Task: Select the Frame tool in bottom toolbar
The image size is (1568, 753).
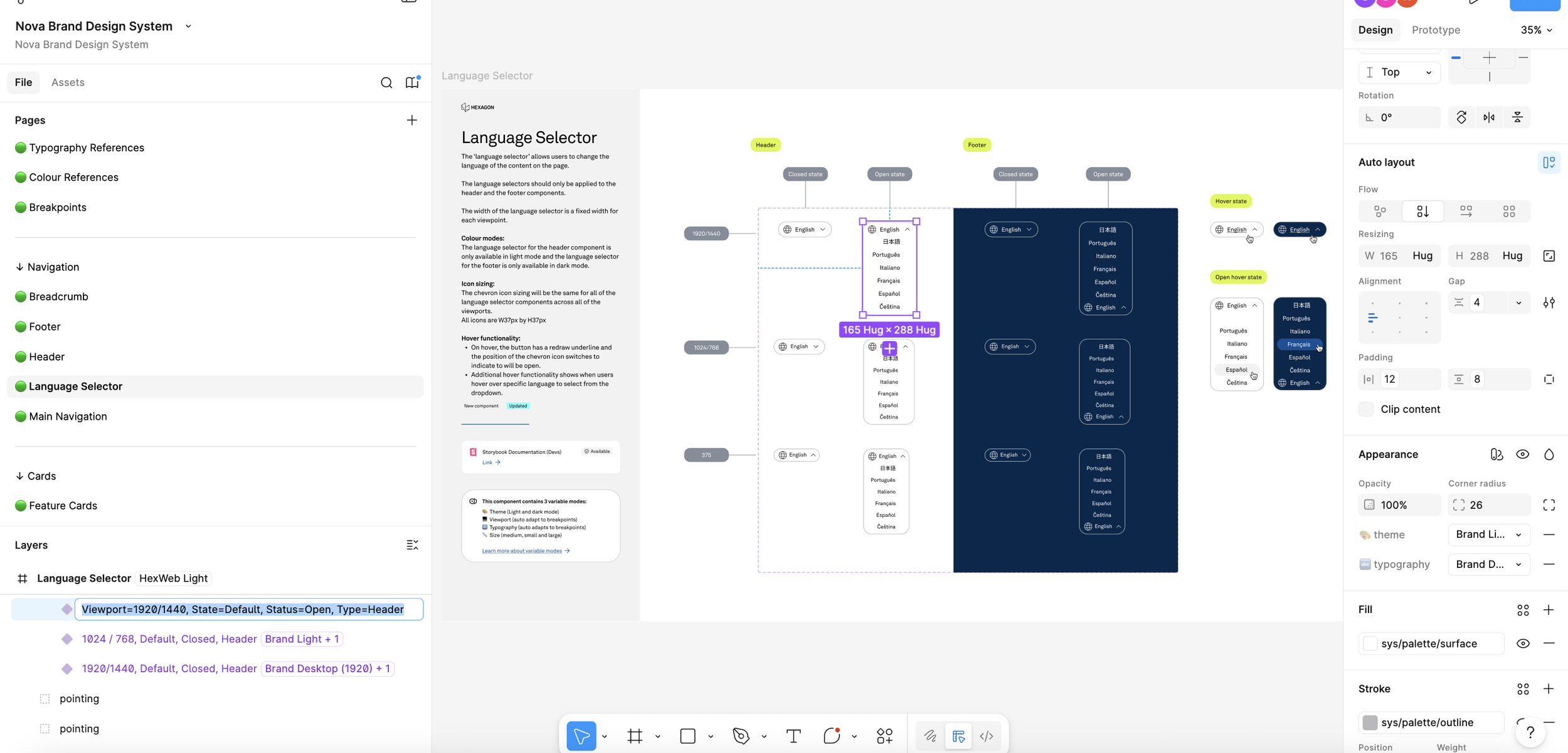Action: click(635, 736)
